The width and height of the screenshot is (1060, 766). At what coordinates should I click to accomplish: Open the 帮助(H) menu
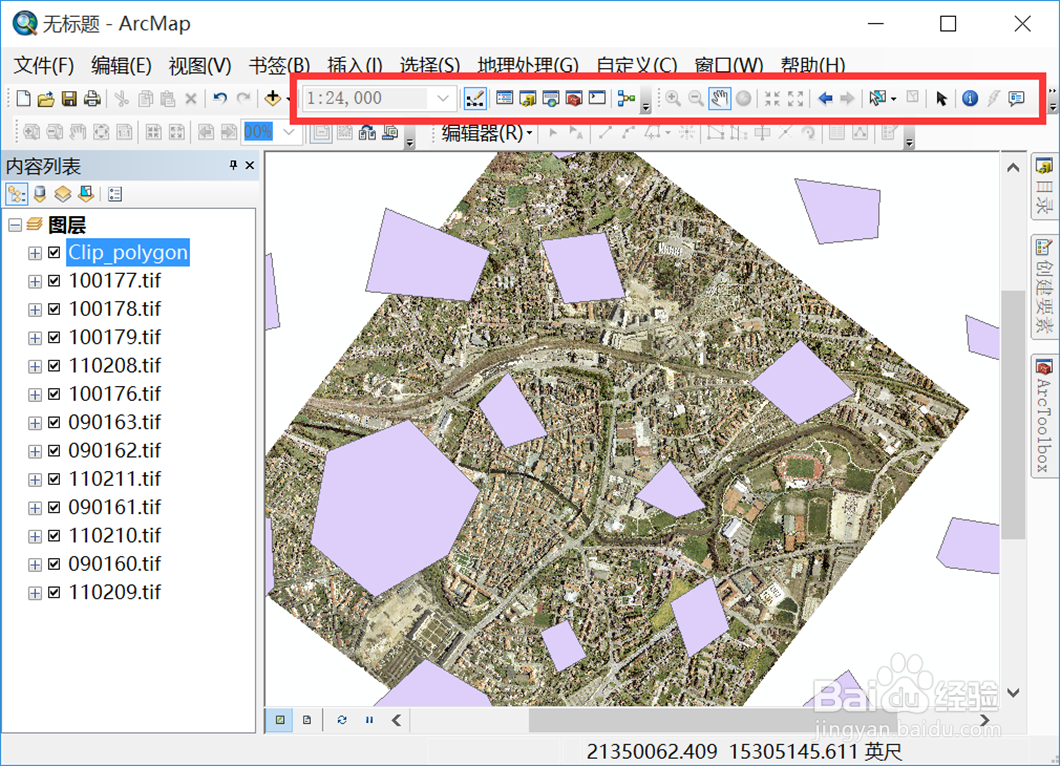(x=813, y=66)
